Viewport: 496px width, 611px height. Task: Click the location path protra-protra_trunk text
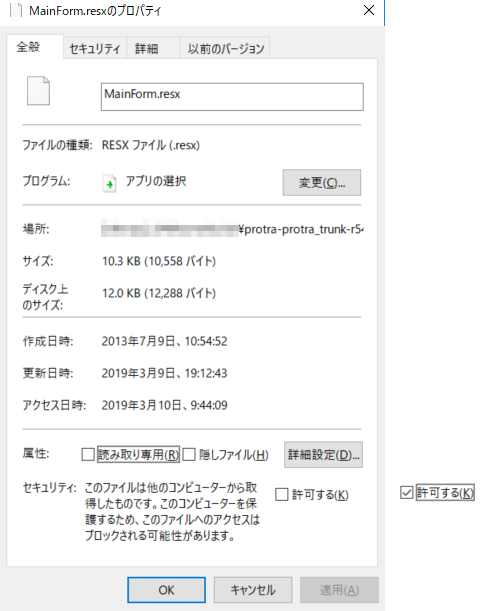click(302, 229)
